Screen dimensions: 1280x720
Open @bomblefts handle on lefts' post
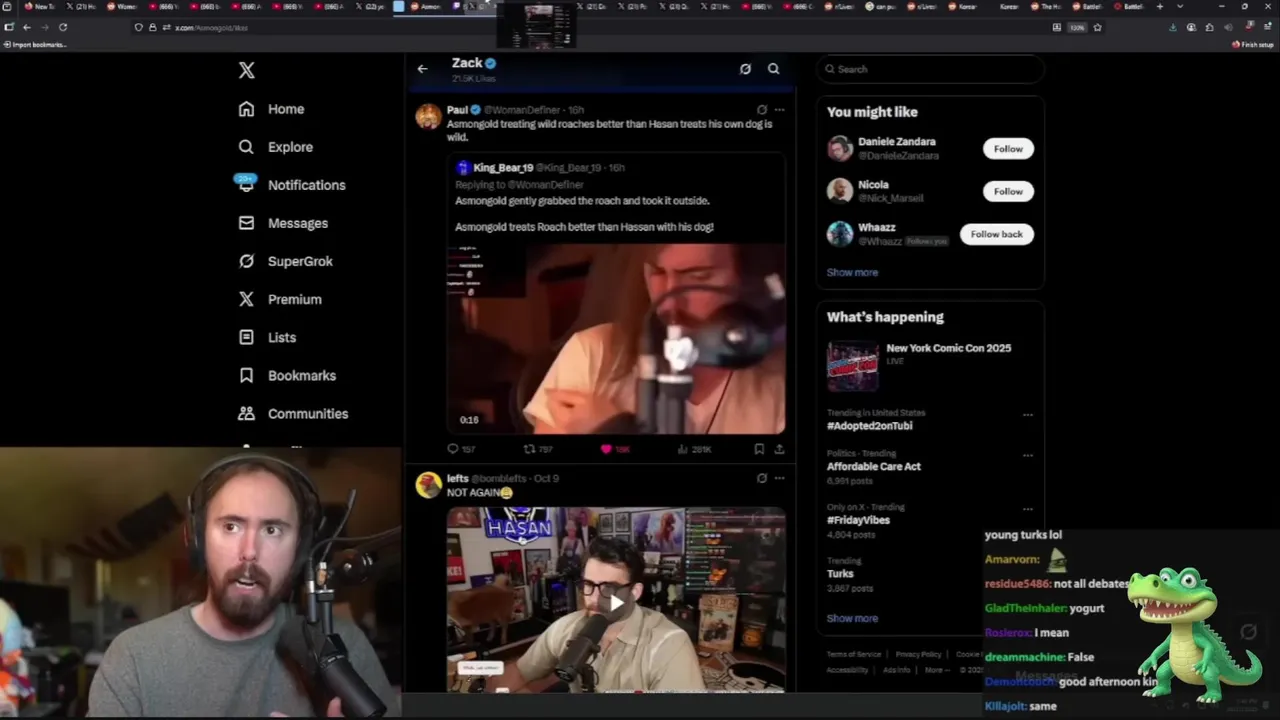coord(501,478)
